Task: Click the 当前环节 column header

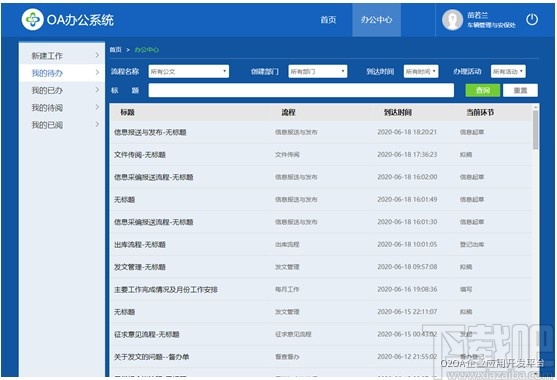Action: tap(480, 113)
